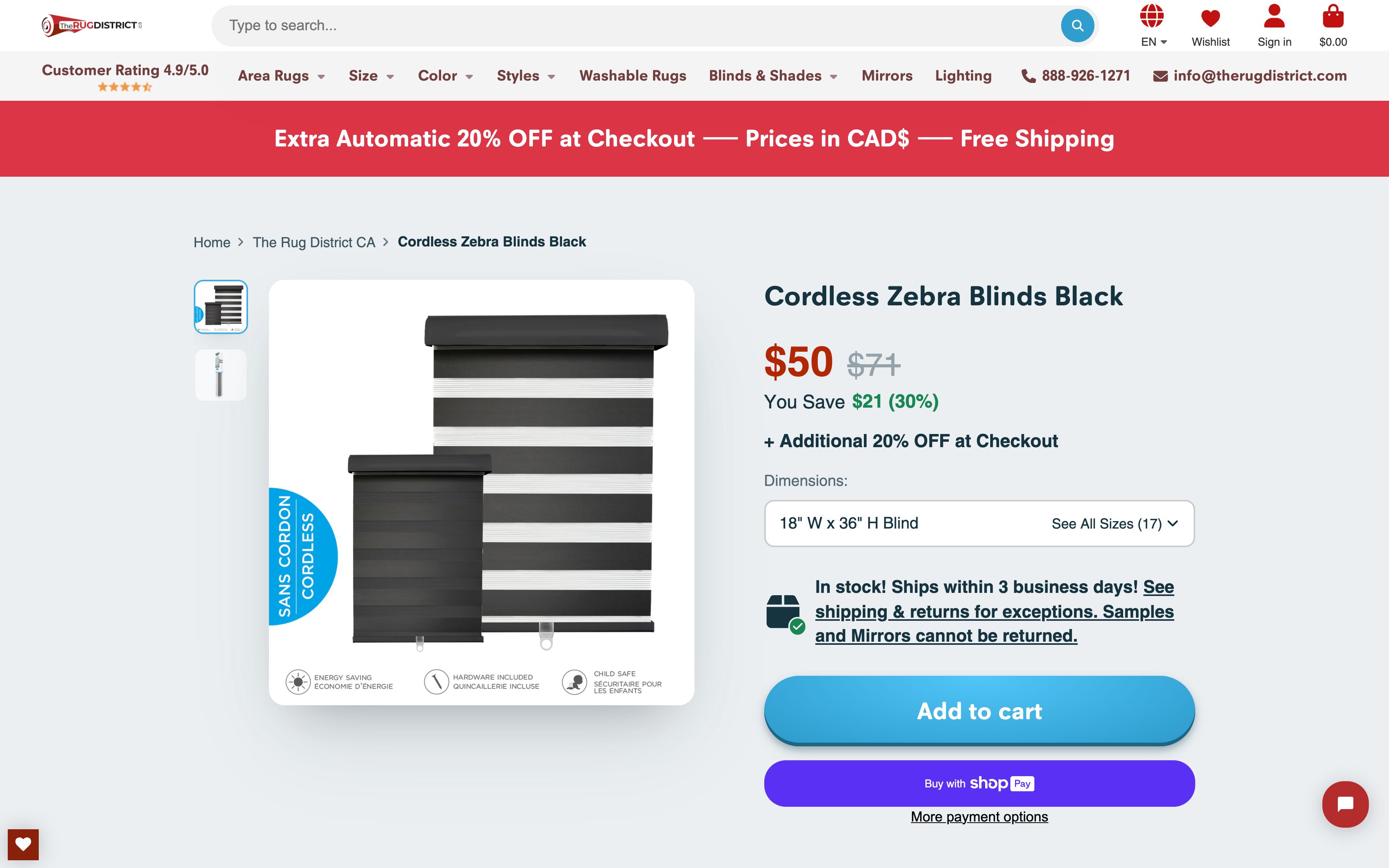1389x868 pixels.
Task: Click the phone icon next to 888-926-1271
Action: point(1029,75)
